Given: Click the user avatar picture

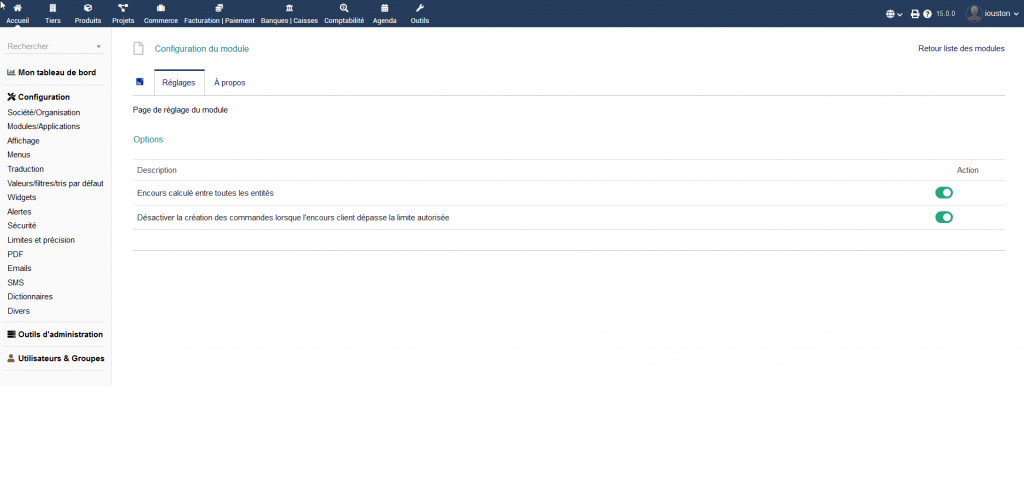Looking at the screenshot, I should click(974, 13).
